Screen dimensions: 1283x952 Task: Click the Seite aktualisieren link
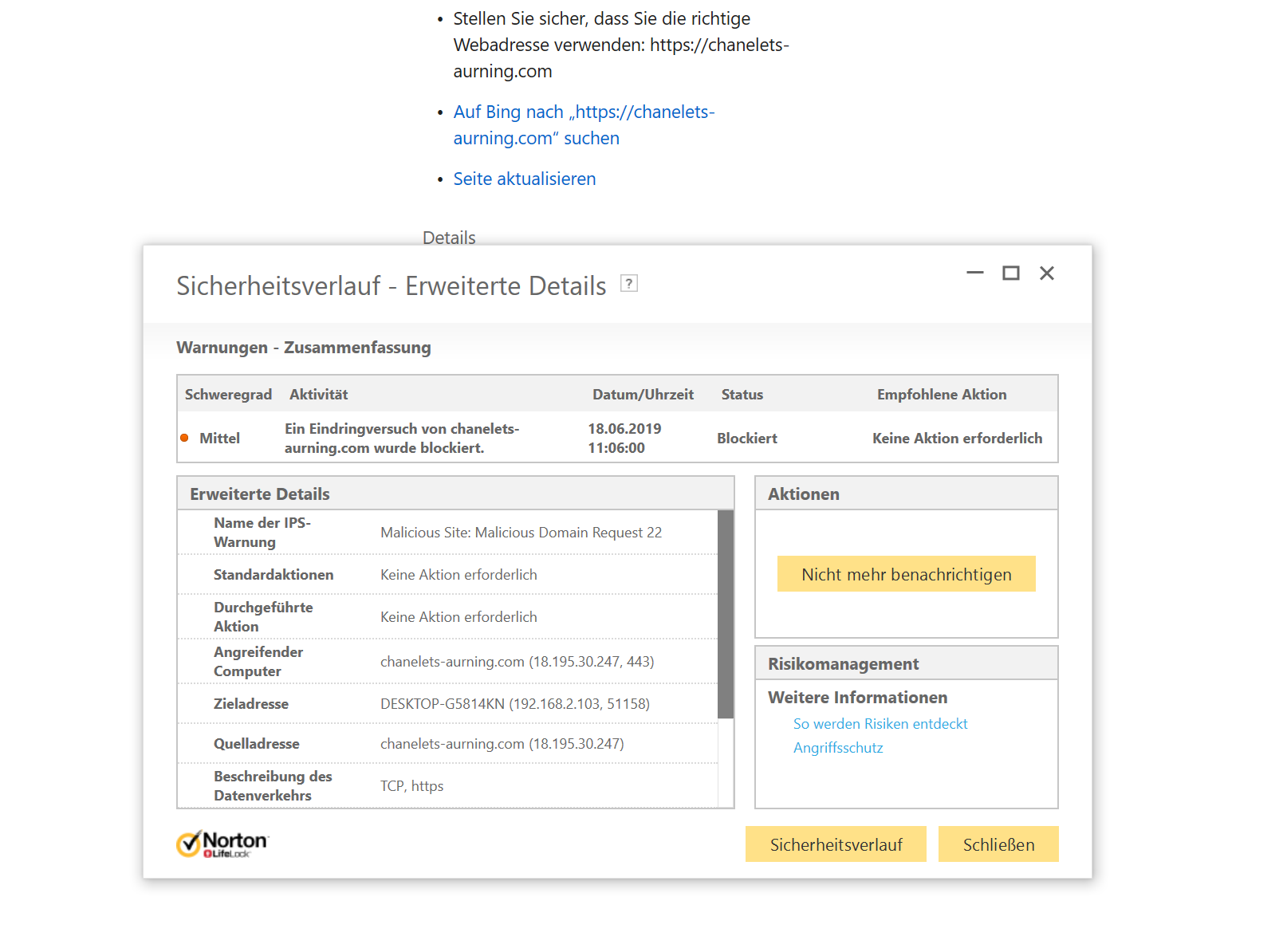525,179
